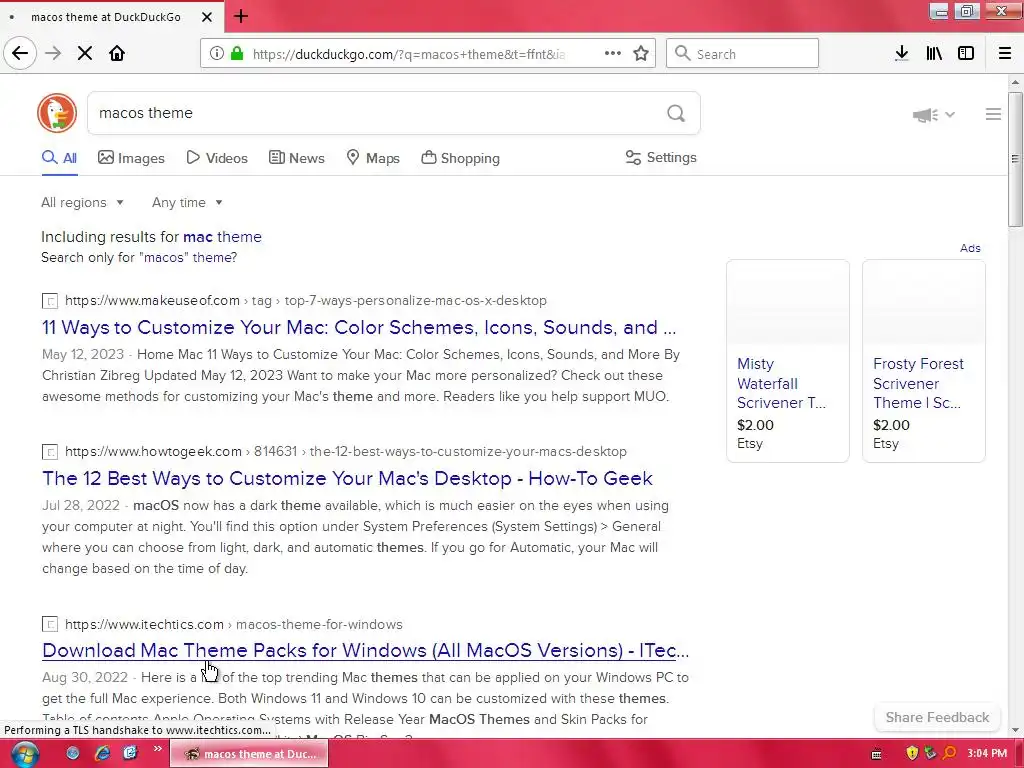
Task: Open page actions three-dot menu
Action: pyautogui.click(x=613, y=54)
